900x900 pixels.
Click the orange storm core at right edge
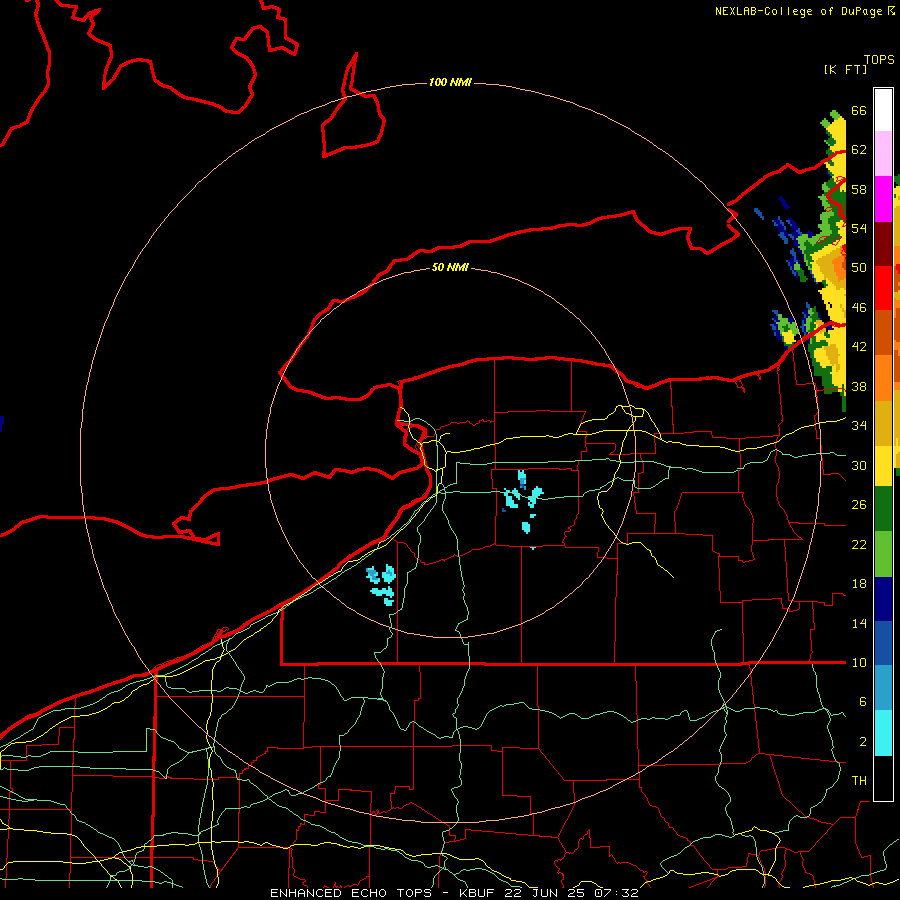[837, 268]
